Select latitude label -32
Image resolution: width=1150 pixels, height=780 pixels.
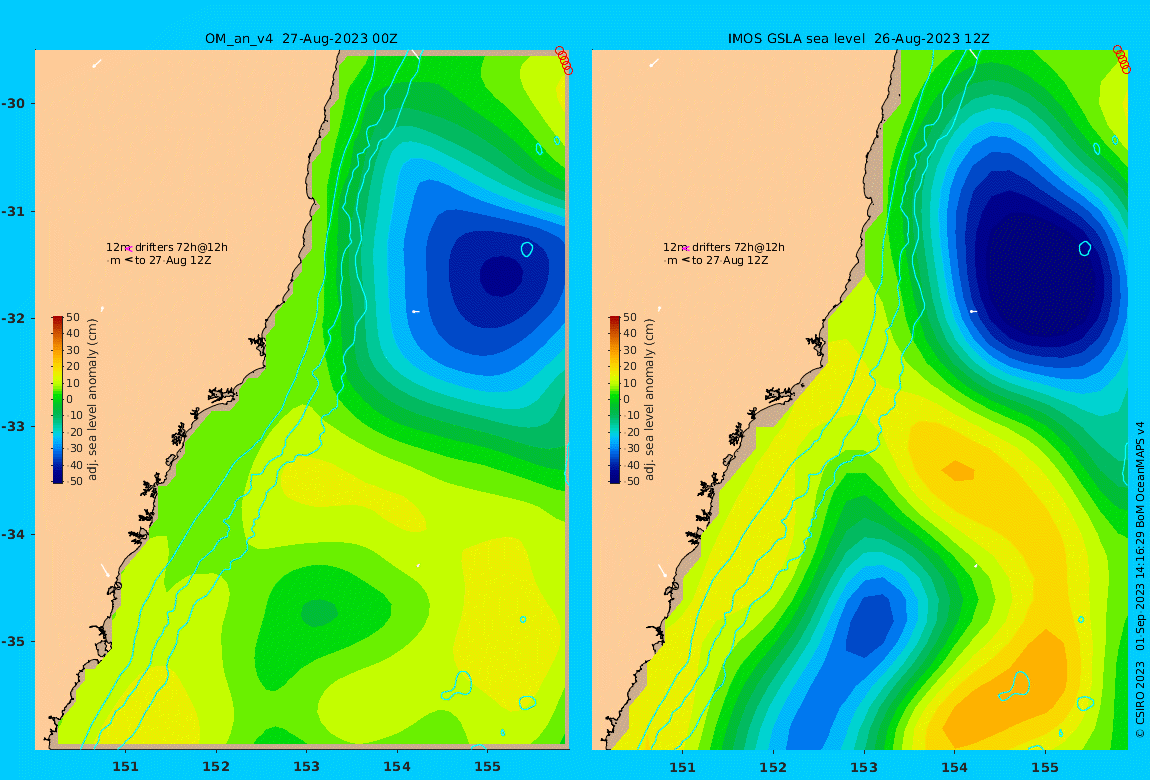coord(13,318)
